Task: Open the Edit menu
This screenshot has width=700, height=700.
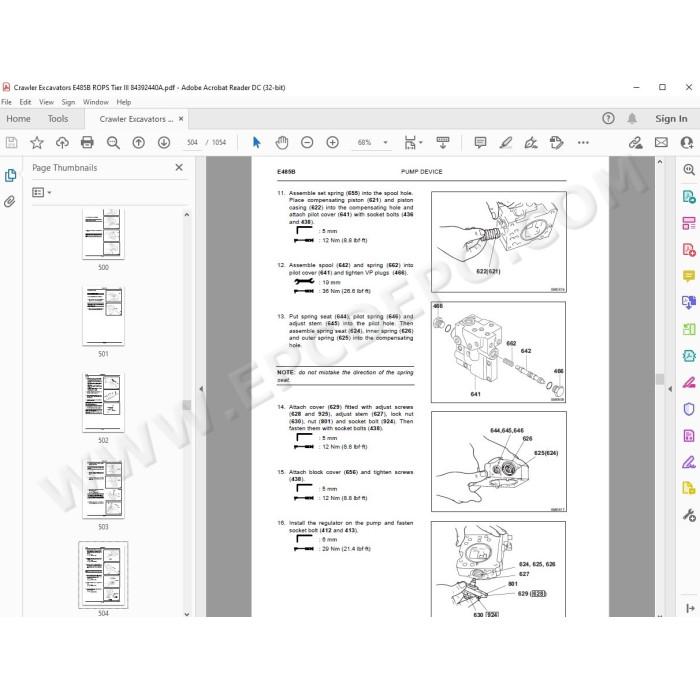Action: tap(25, 102)
